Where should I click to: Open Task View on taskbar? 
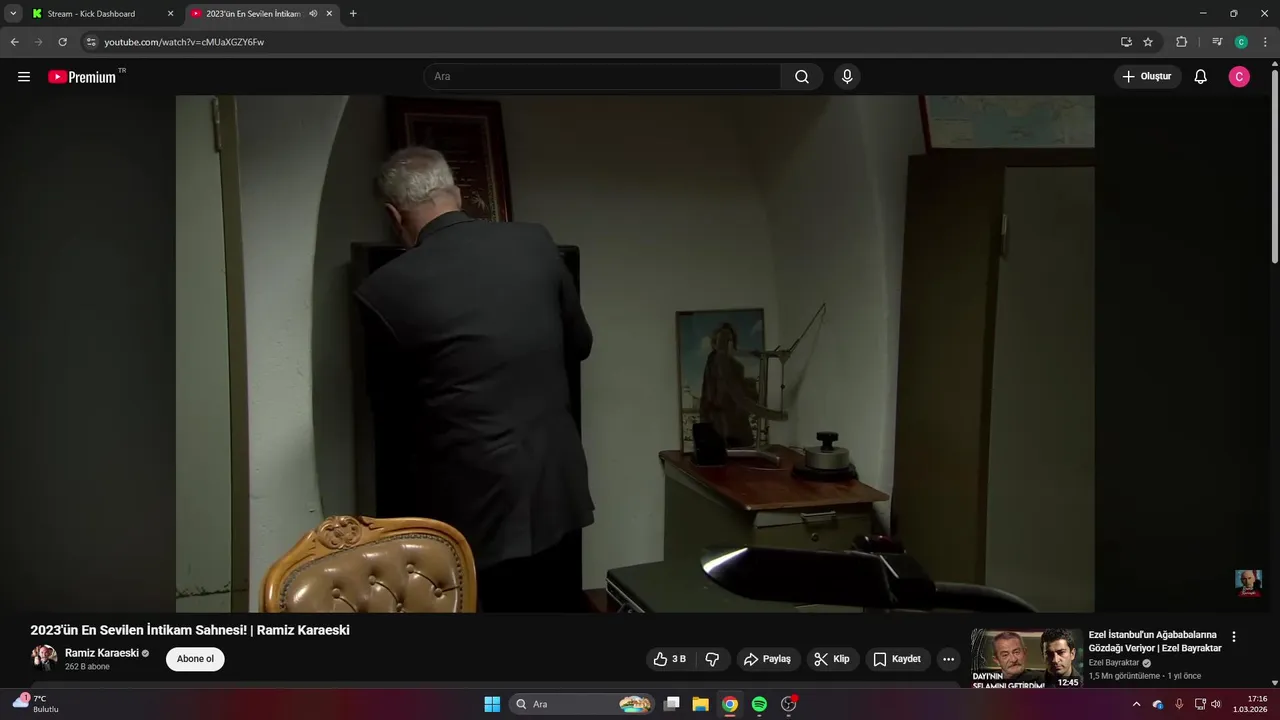coord(672,704)
